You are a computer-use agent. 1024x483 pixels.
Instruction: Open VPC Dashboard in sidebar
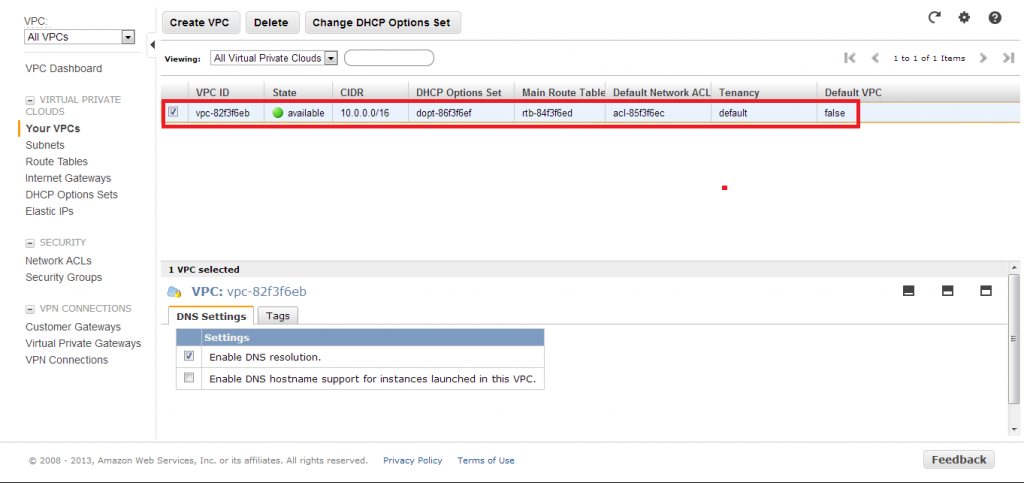tap(63, 69)
